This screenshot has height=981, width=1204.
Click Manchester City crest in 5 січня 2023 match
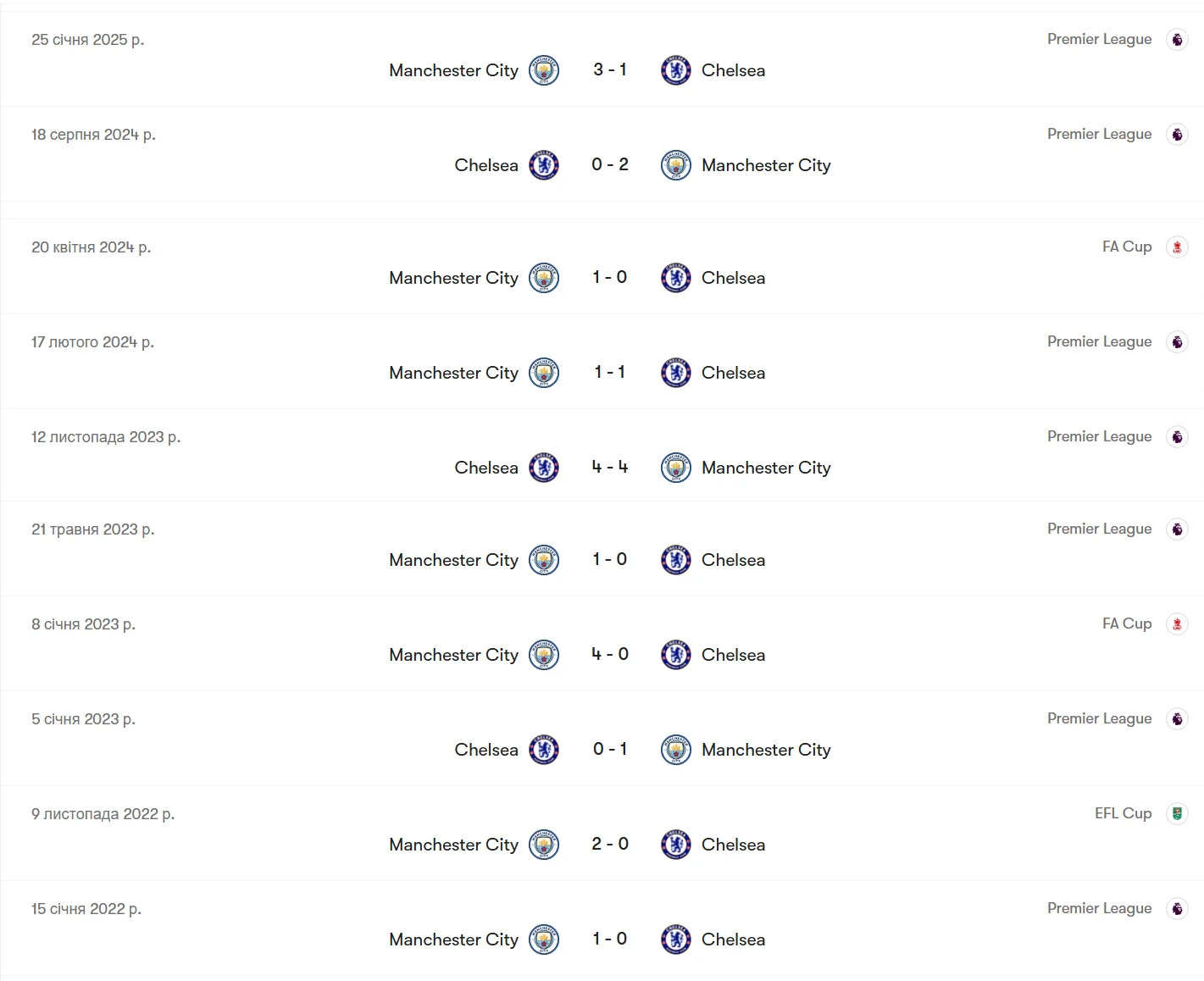[x=676, y=750]
